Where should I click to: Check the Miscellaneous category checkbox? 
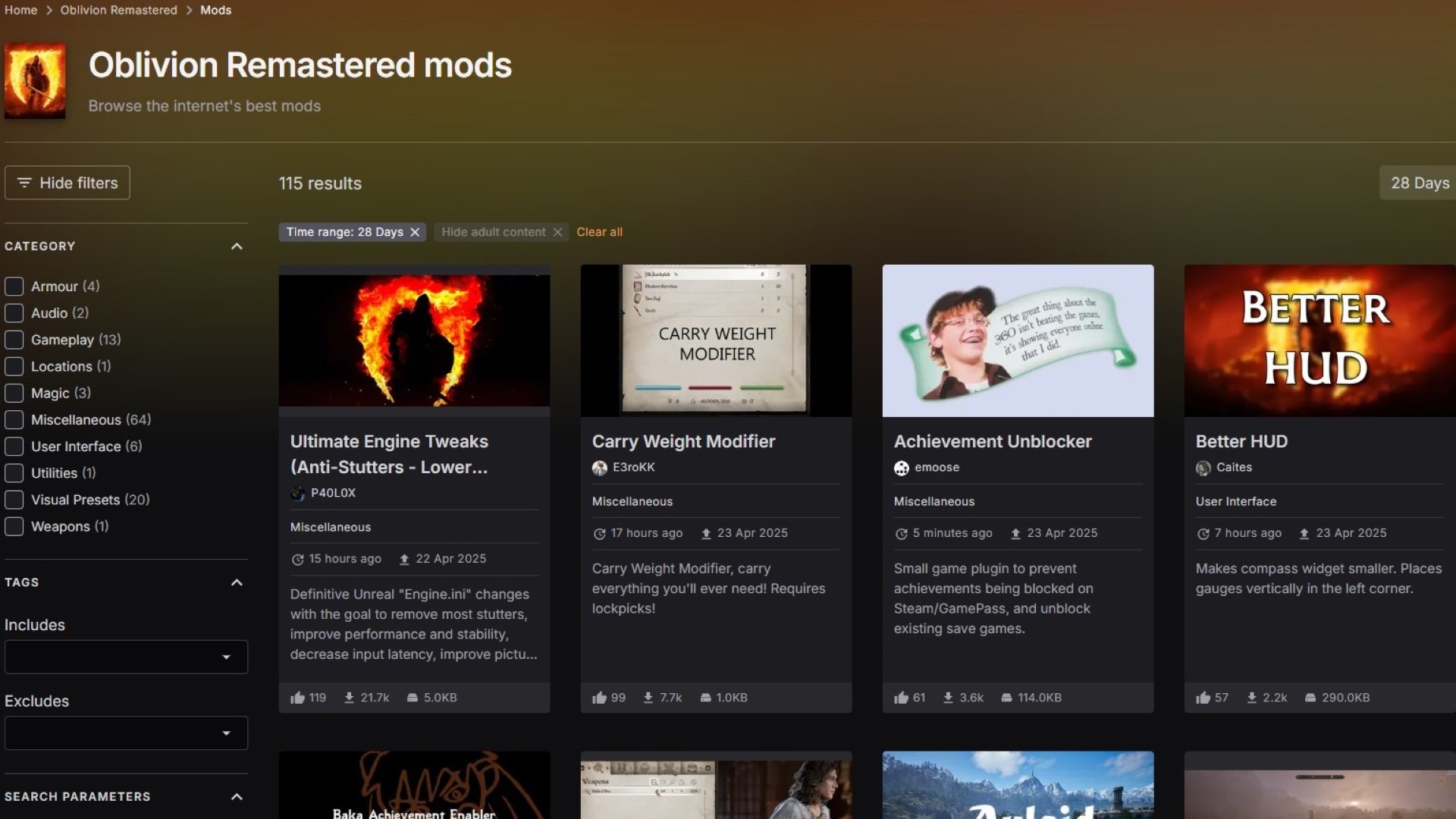[x=14, y=419]
